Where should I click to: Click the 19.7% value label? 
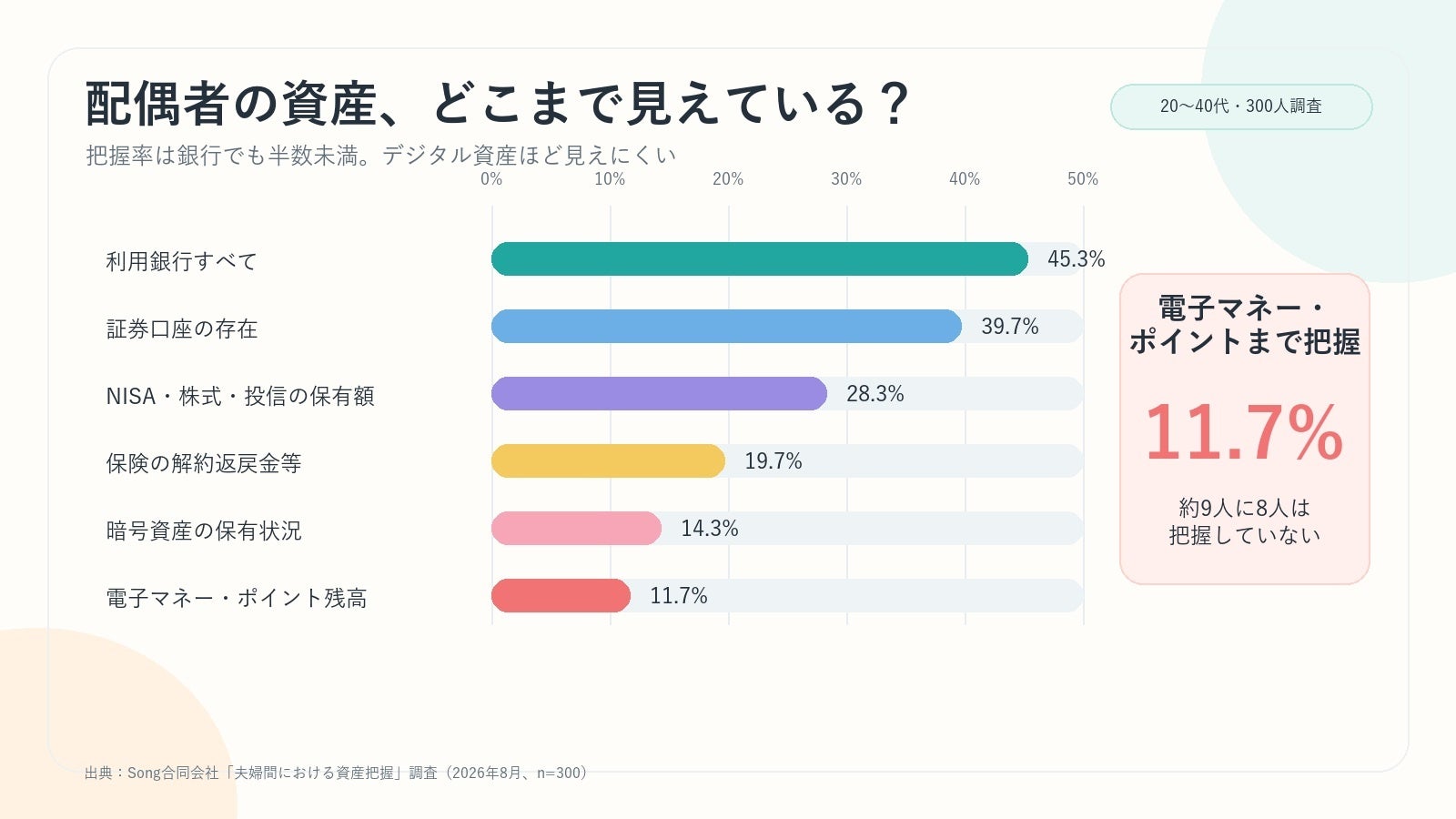click(773, 461)
